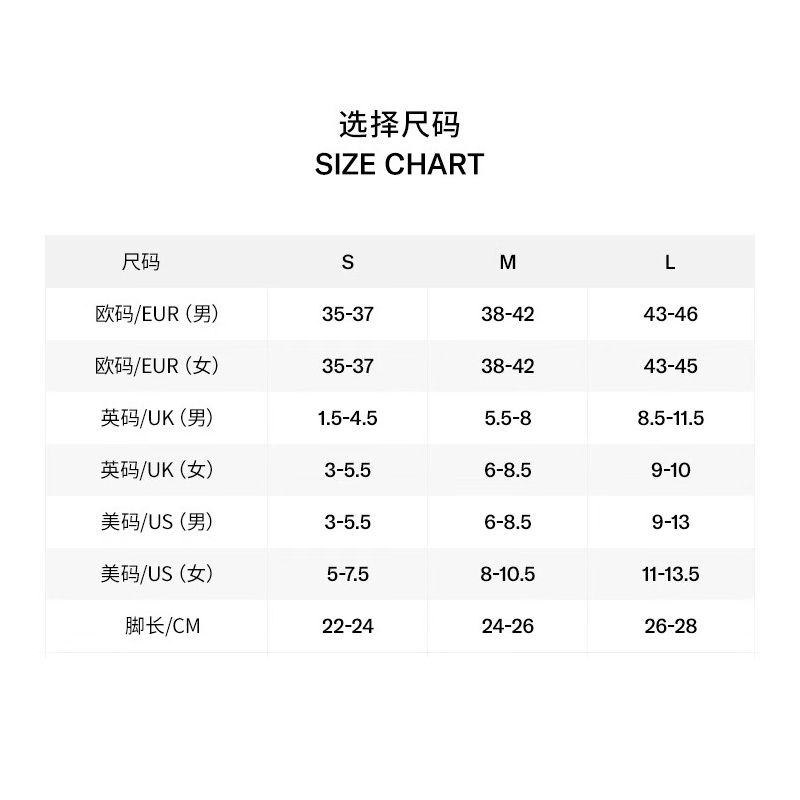Image resolution: width=800 pixels, height=800 pixels.
Task: Click the 选择尺码 title text
Action: (x=399, y=124)
